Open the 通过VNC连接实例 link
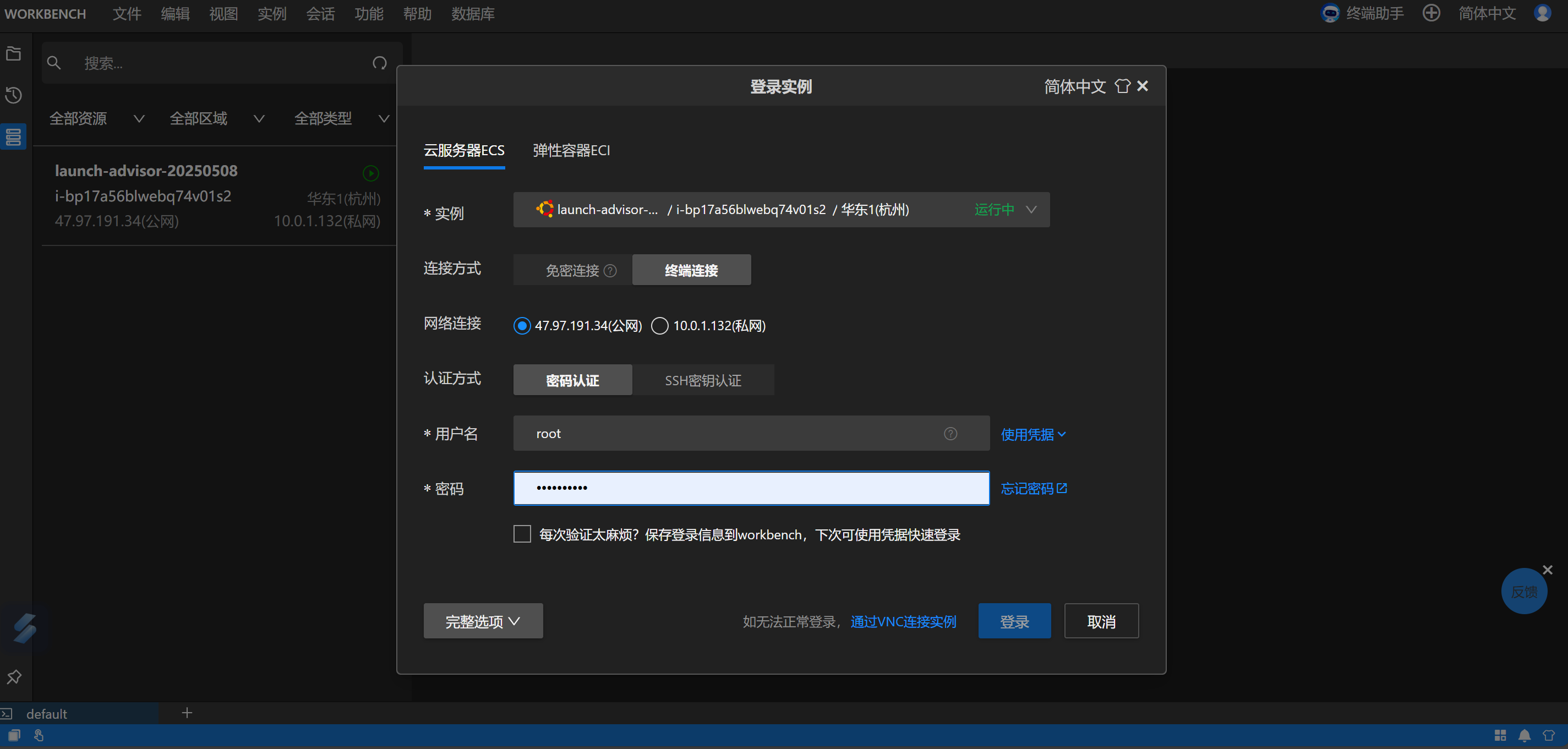This screenshot has height=749, width=1568. tap(903, 621)
